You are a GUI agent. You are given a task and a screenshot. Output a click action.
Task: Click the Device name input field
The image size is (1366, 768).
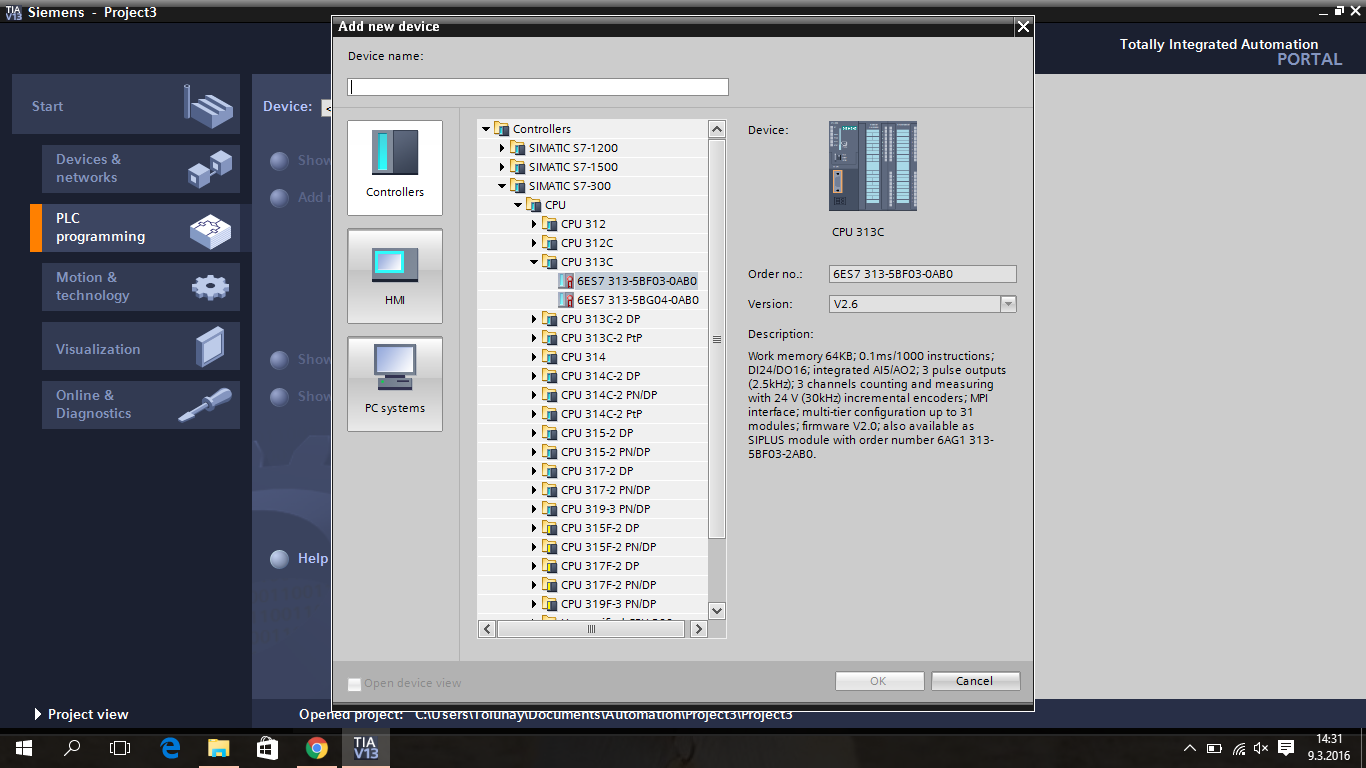tap(538, 87)
